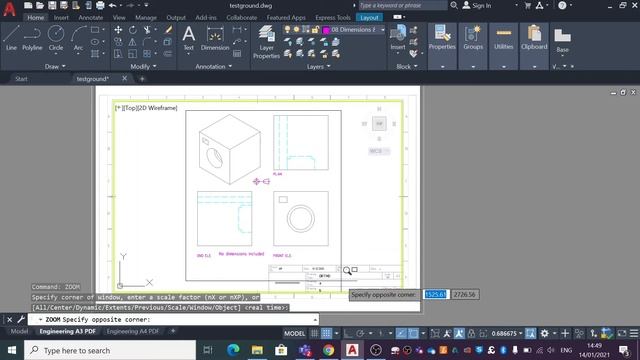
Task: Open the Utilities panel button
Action: (x=504, y=46)
